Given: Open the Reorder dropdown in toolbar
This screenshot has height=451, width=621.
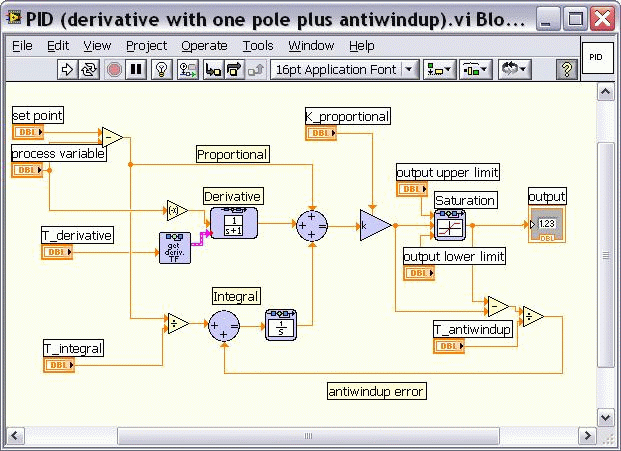Looking at the screenshot, I should pos(514,69).
